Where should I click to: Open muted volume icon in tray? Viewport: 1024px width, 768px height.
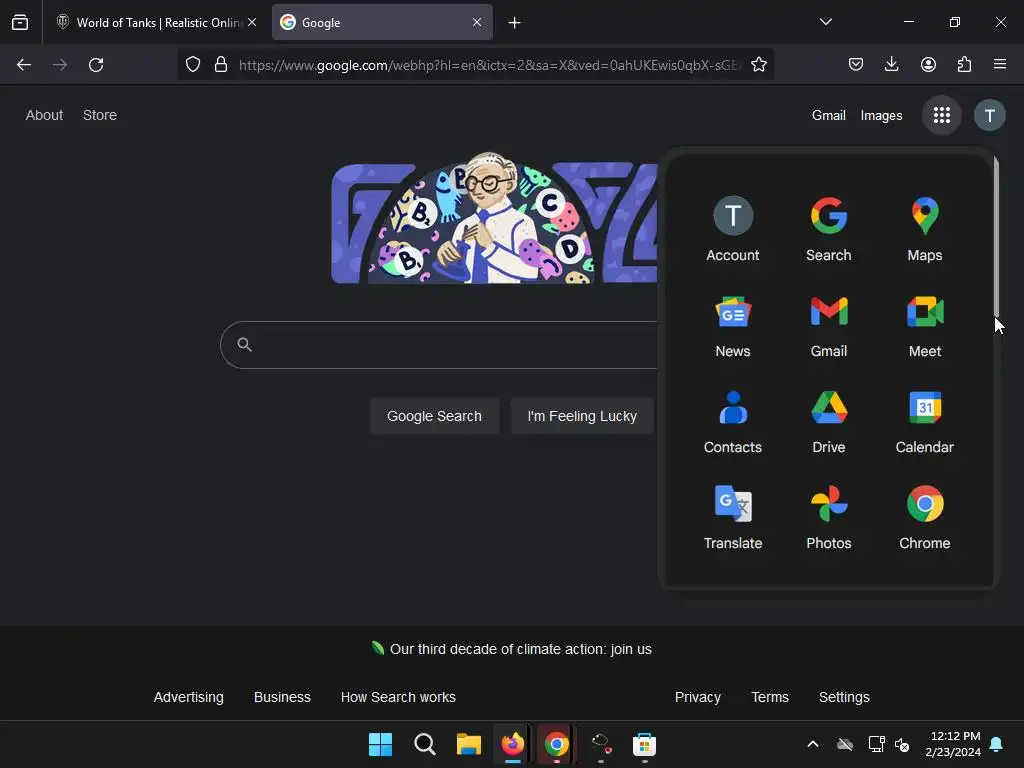(903, 744)
